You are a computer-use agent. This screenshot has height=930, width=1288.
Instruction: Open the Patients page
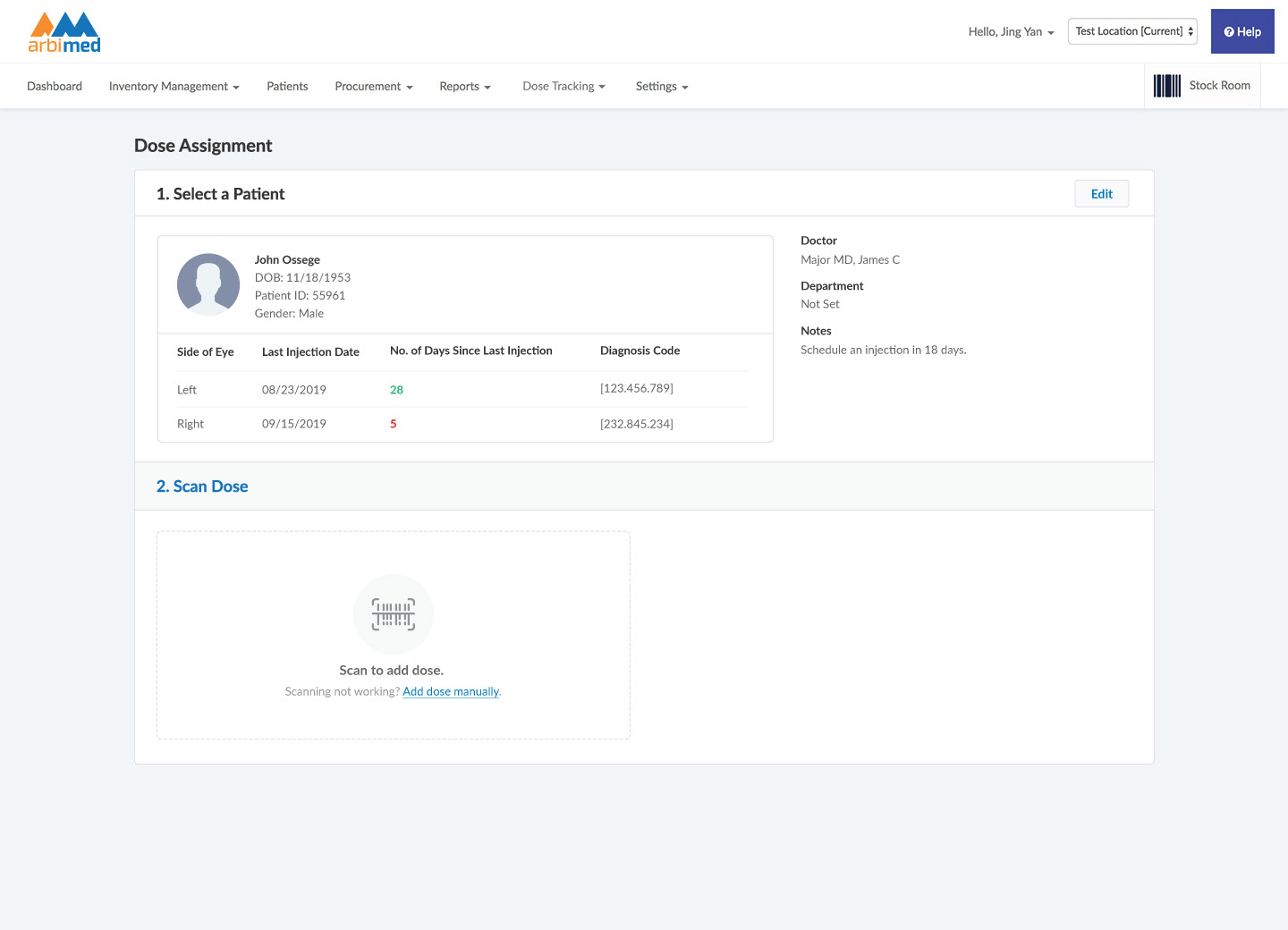287,86
